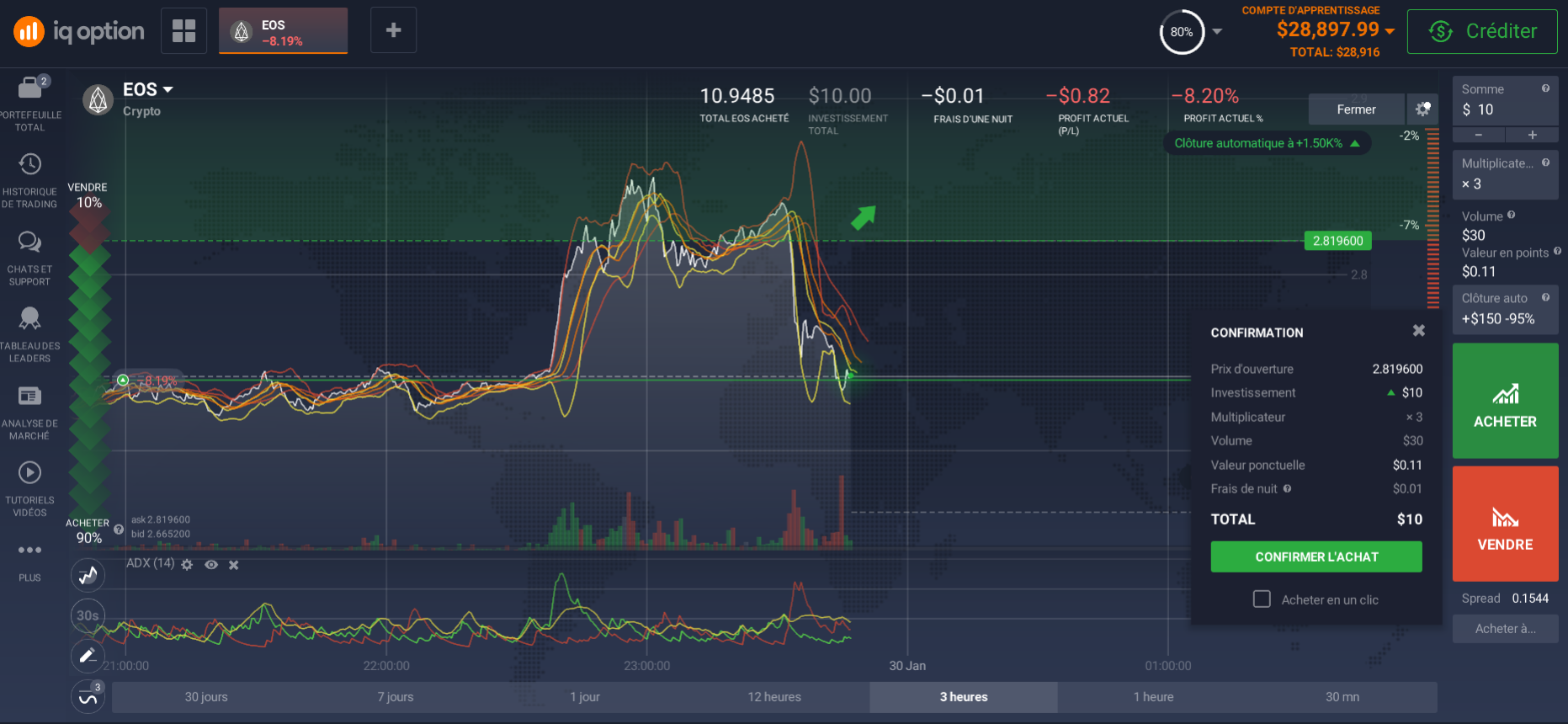This screenshot has height=724, width=1568.
Task: Open ADX (14) indicator settings gear
Action: 187,564
